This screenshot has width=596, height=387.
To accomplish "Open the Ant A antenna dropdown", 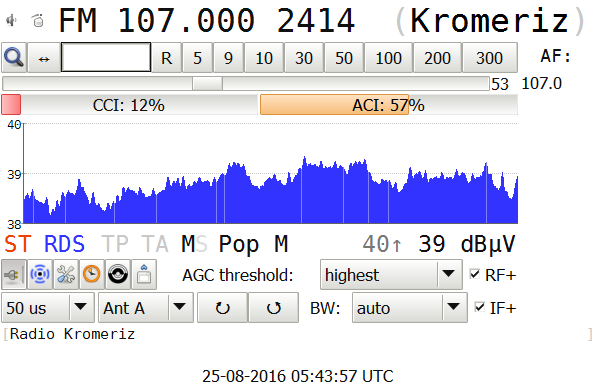I will 146,308.
